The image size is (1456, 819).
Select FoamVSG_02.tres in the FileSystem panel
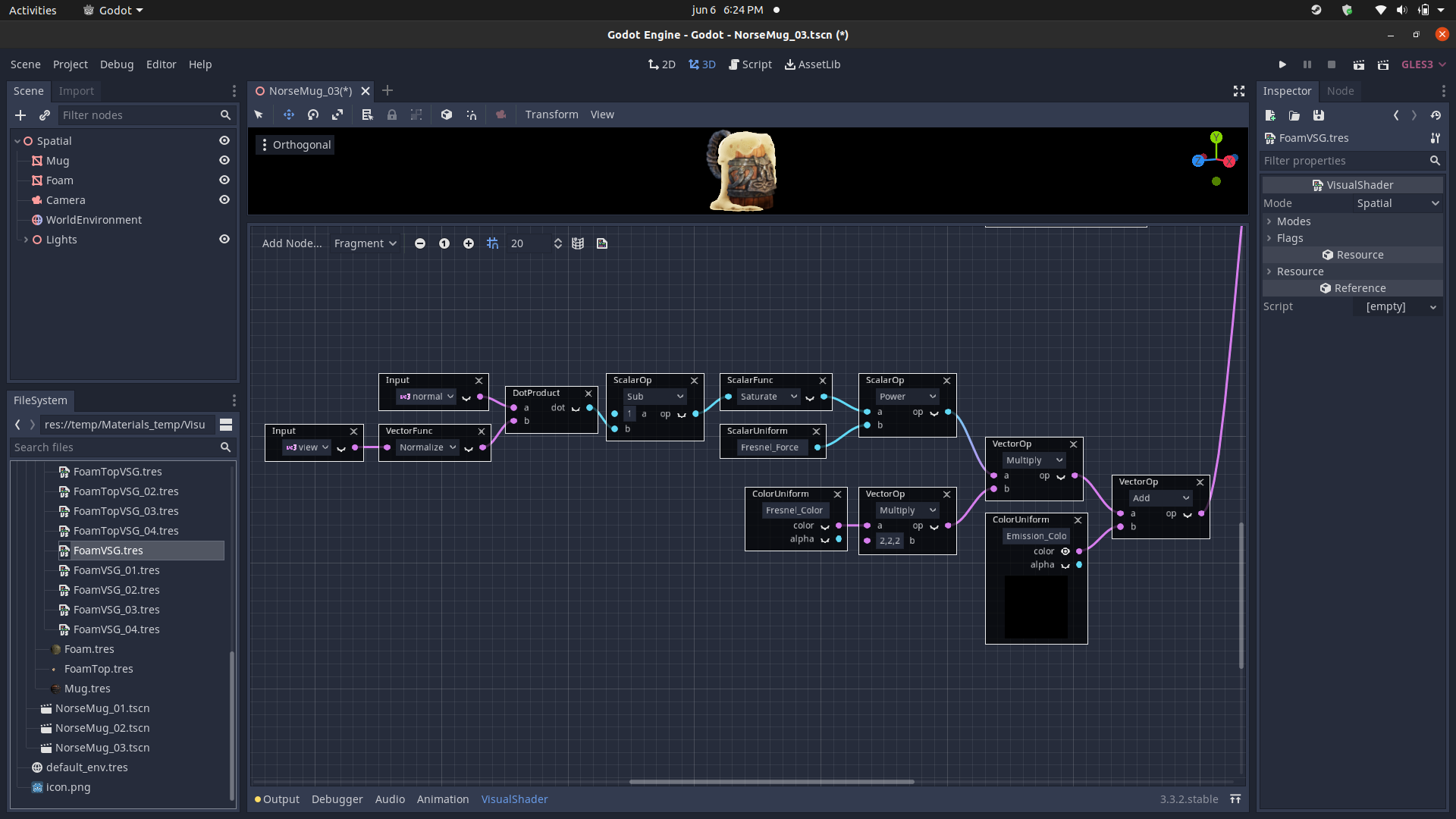[x=116, y=590]
